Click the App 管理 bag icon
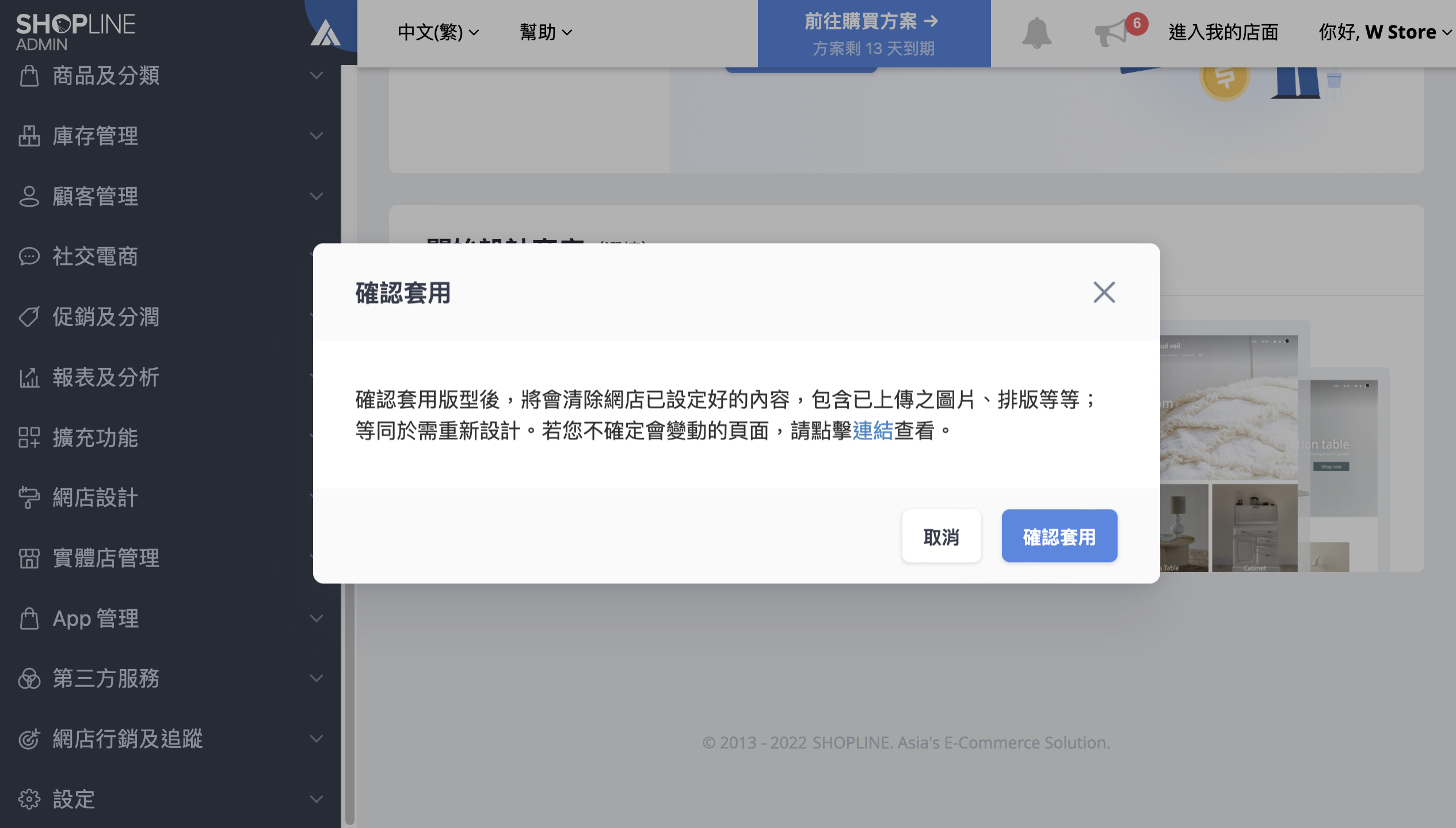The height and width of the screenshot is (828, 1456). tap(29, 619)
